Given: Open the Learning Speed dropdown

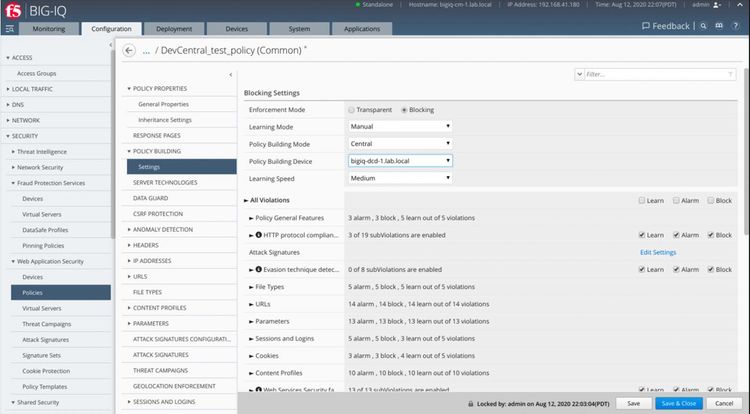Looking at the screenshot, I should point(400,178).
